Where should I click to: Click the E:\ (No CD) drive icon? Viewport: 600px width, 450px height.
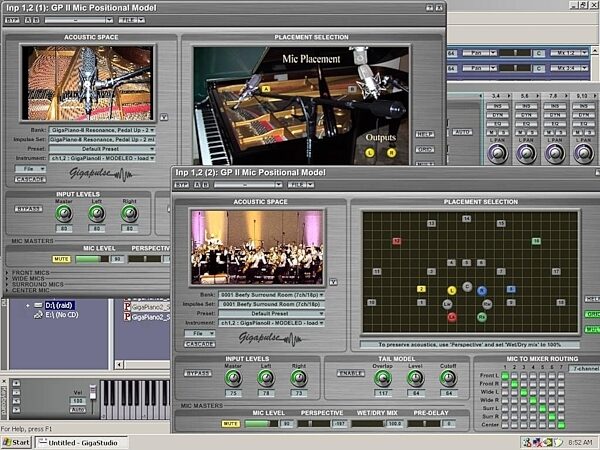pyautogui.click(x=38, y=315)
